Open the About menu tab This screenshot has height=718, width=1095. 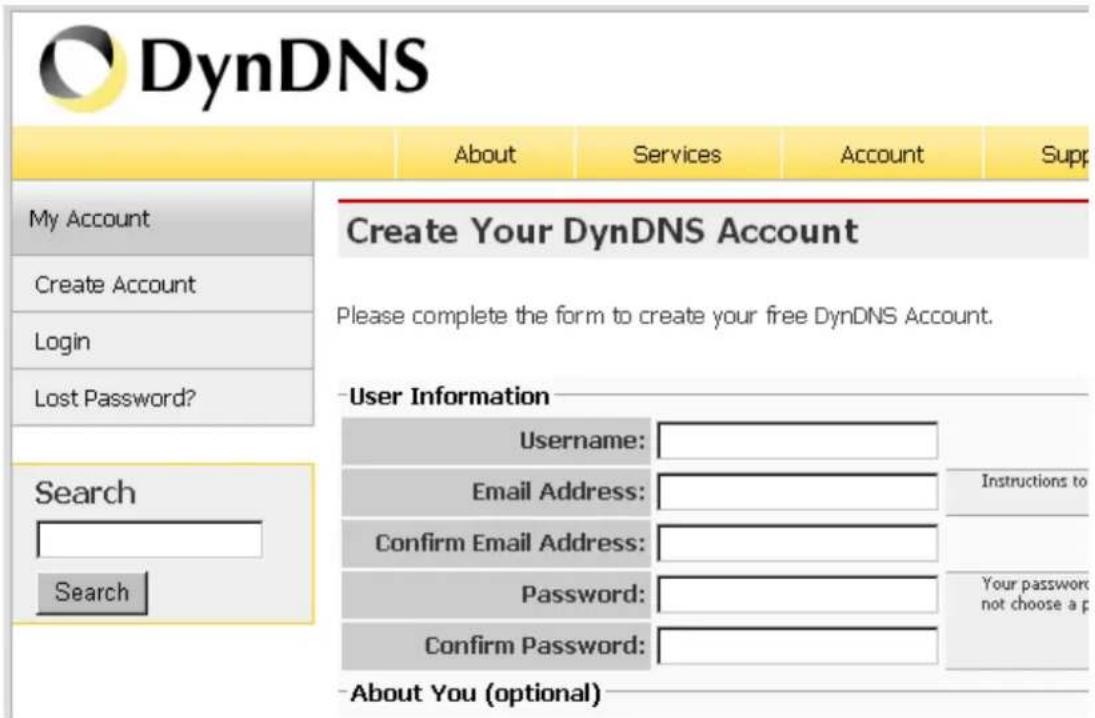tap(485, 154)
